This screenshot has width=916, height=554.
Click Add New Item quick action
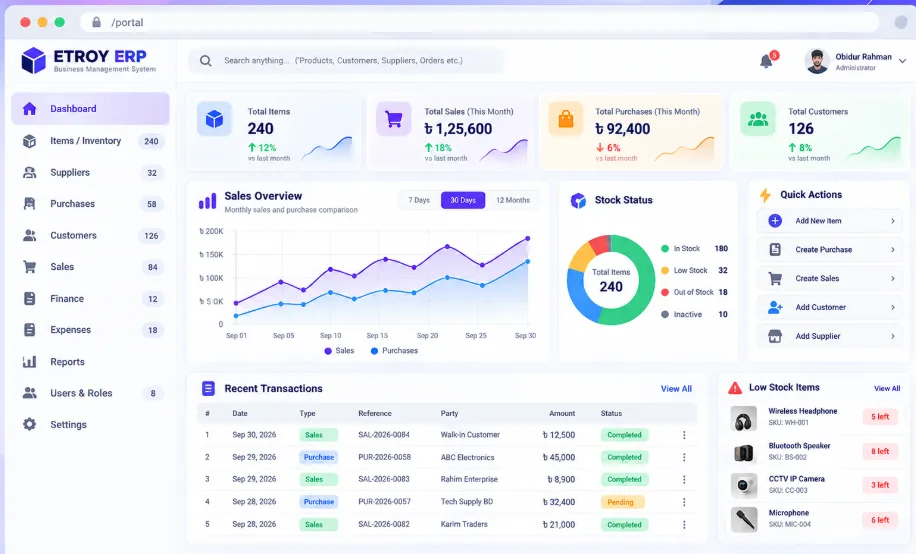pos(830,221)
